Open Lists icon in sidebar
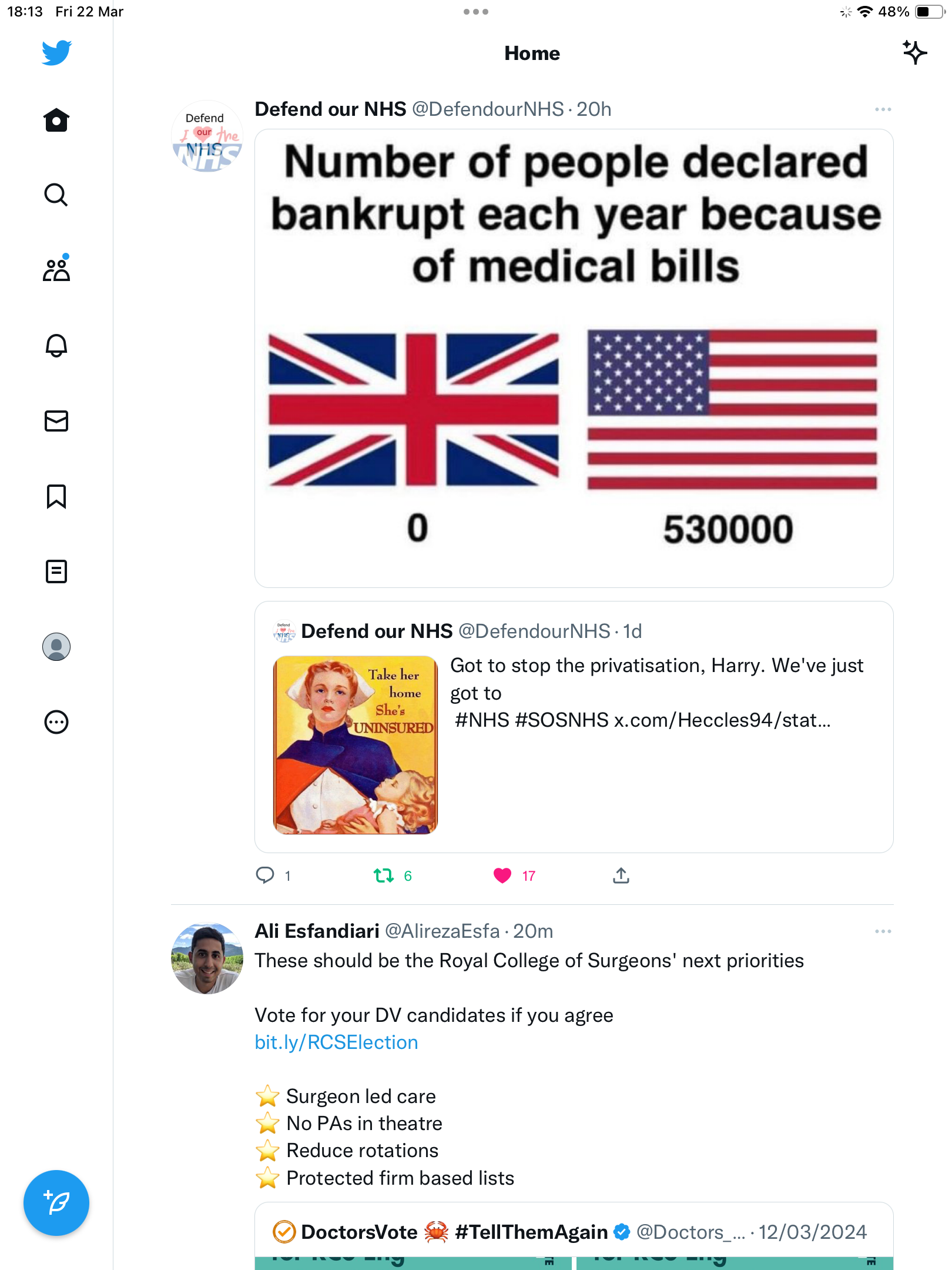The image size is (952, 1270). coord(56,571)
